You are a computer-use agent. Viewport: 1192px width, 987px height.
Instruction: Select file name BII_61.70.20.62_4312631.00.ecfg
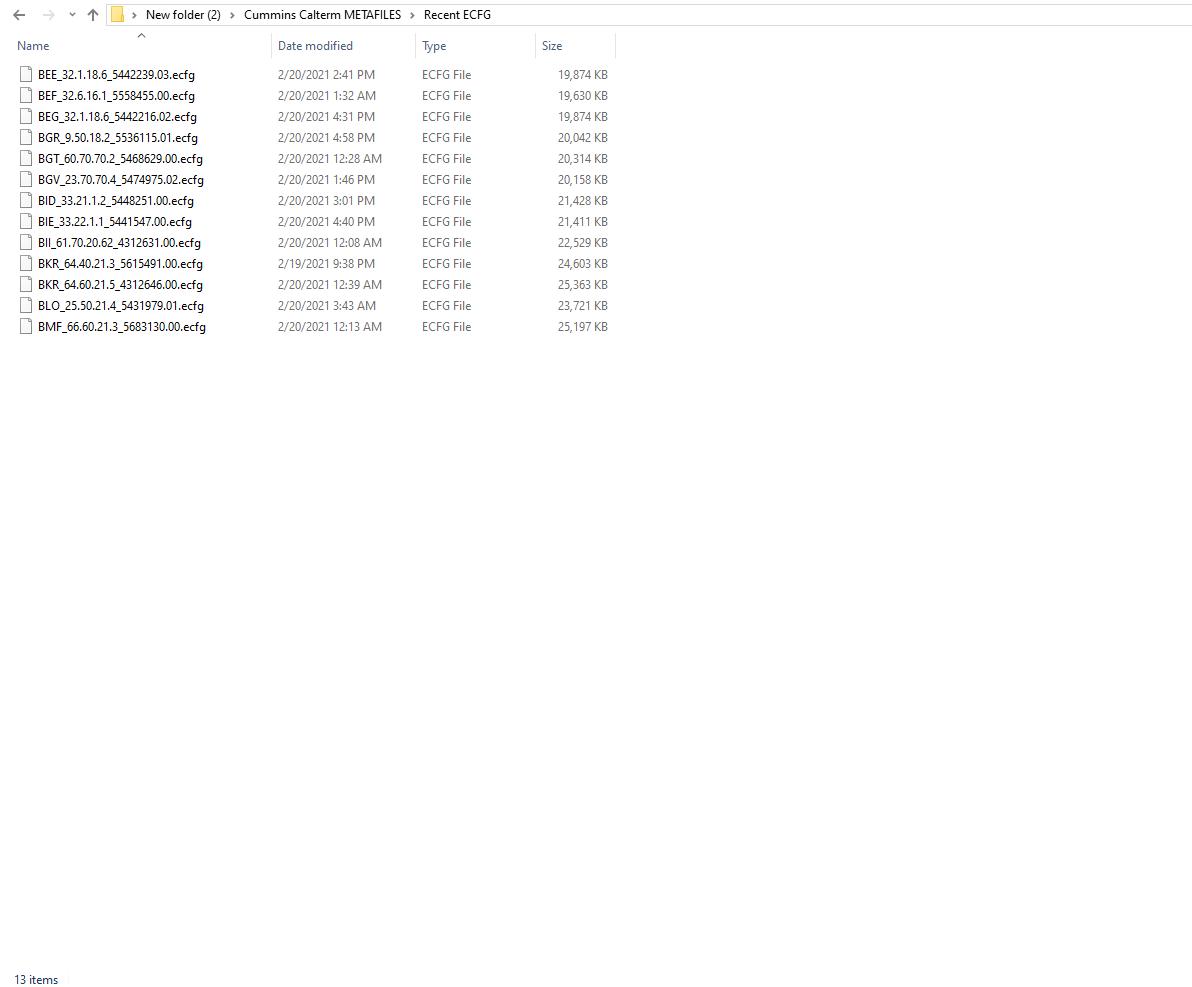[119, 243]
